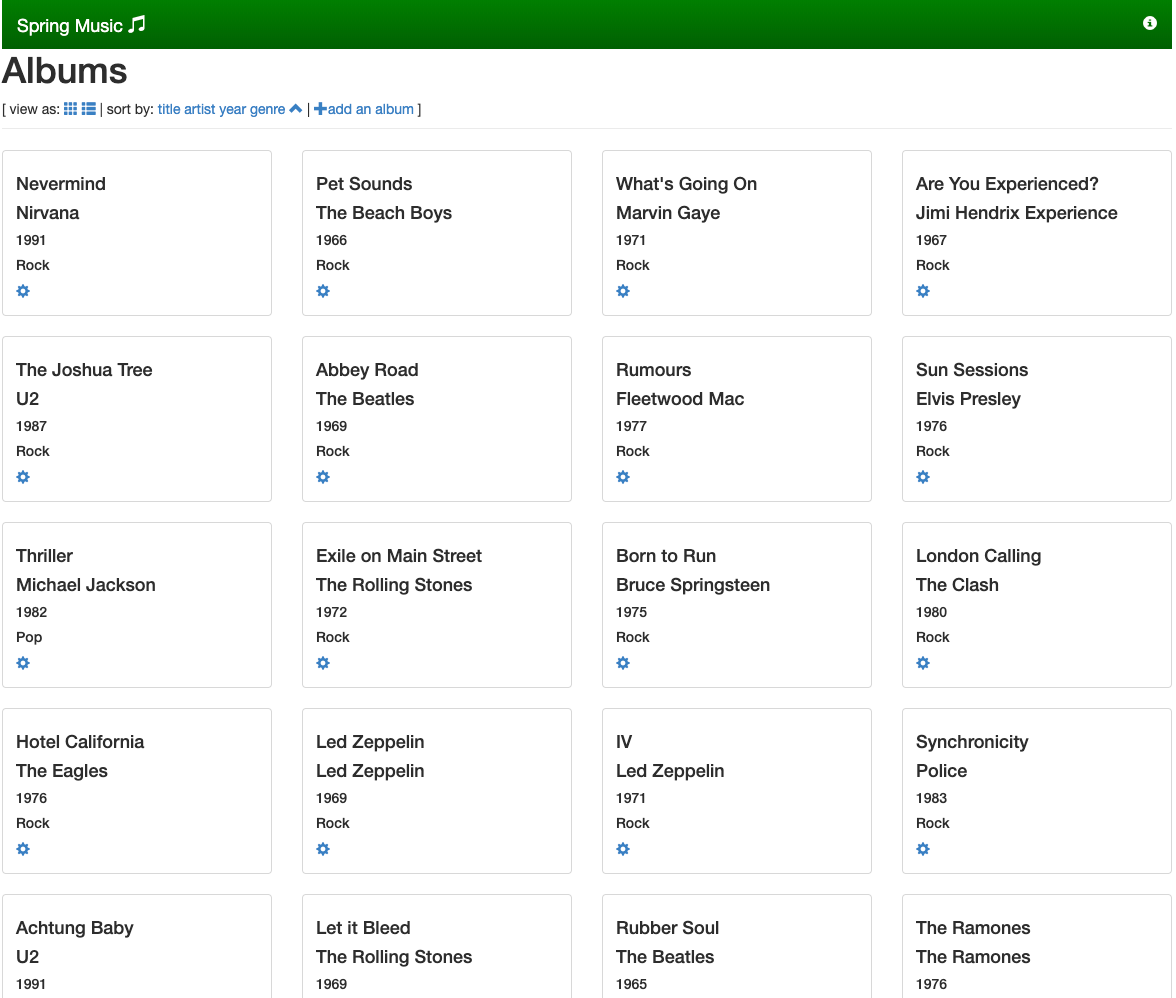The width and height of the screenshot is (1176, 998).
Task: Click Albums page heading
Action: (64, 71)
